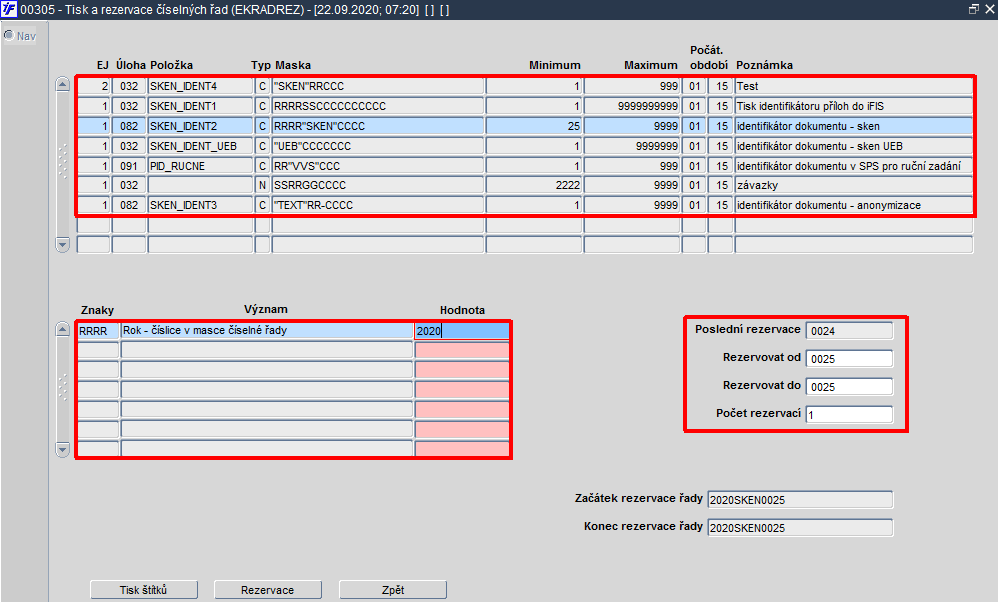The image size is (998, 602).
Task: Click the Poslední rezervace field
Action: point(849,331)
